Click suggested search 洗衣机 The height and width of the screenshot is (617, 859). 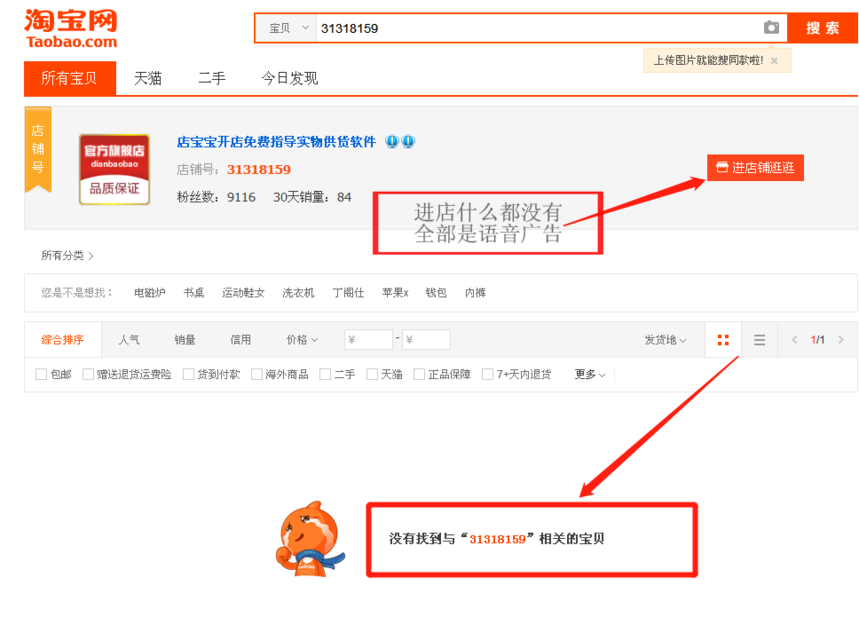click(299, 293)
